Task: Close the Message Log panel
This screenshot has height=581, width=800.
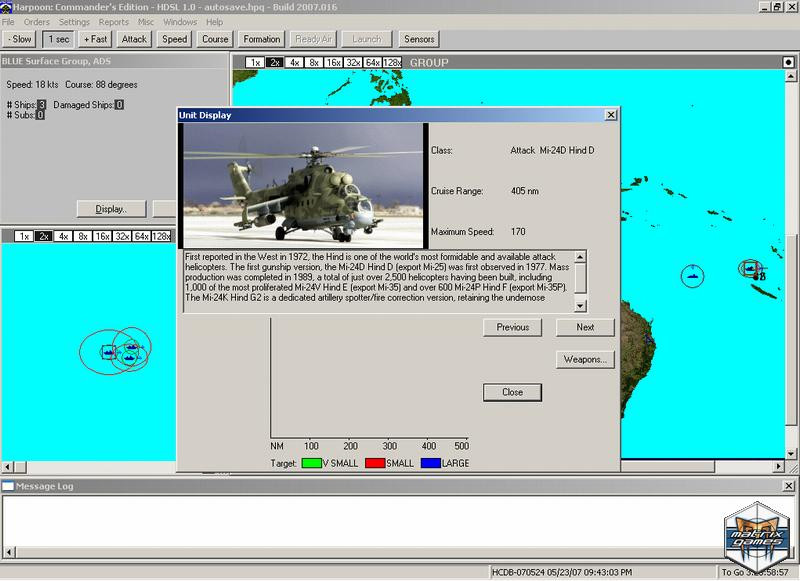Action: (x=788, y=486)
